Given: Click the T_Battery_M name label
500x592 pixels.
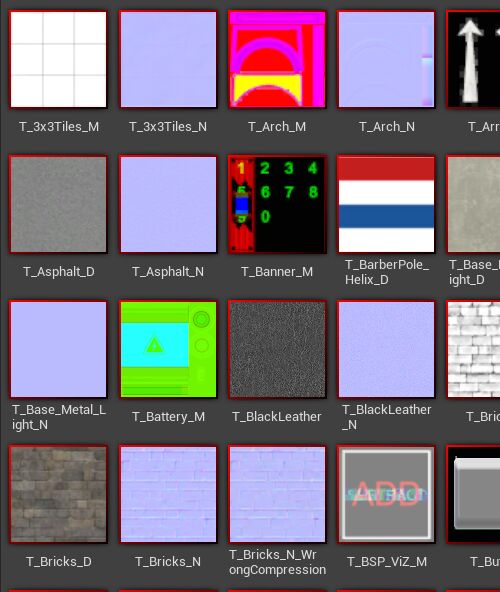Looking at the screenshot, I should tap(168, 417).
